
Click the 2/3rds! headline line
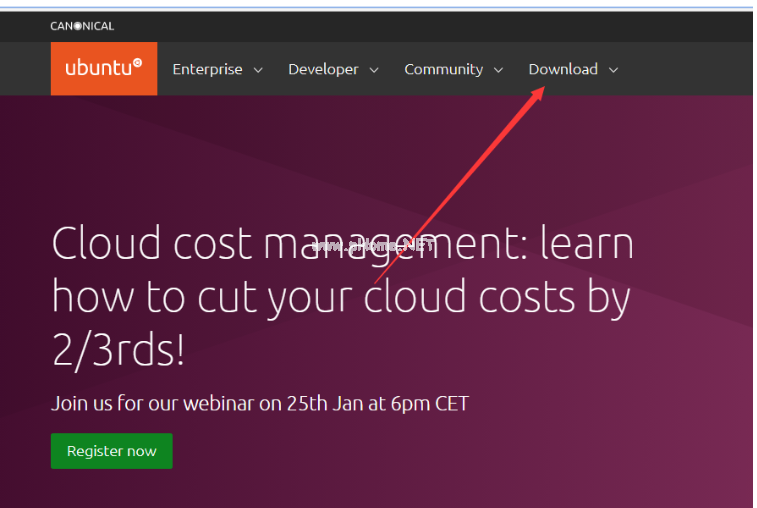pos(118,348)
